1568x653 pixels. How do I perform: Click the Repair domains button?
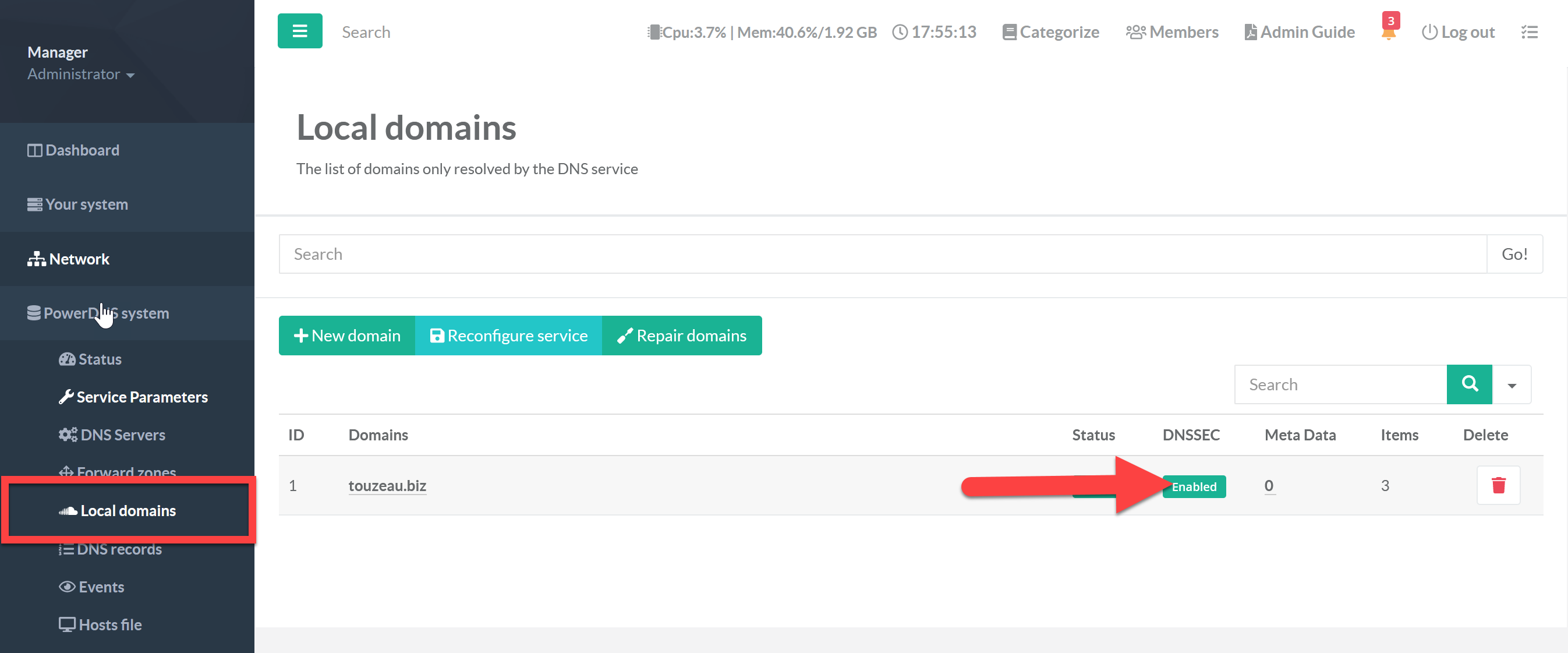(682, 335)
